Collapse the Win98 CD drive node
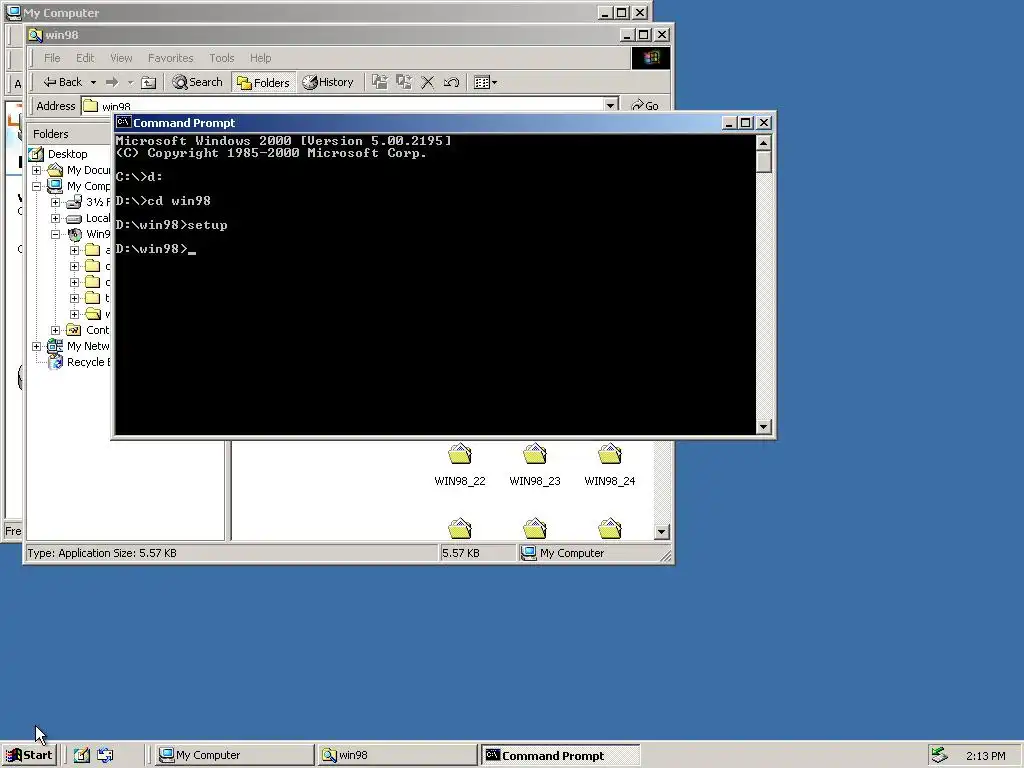The image size is (1024, 768). [56, 234]
